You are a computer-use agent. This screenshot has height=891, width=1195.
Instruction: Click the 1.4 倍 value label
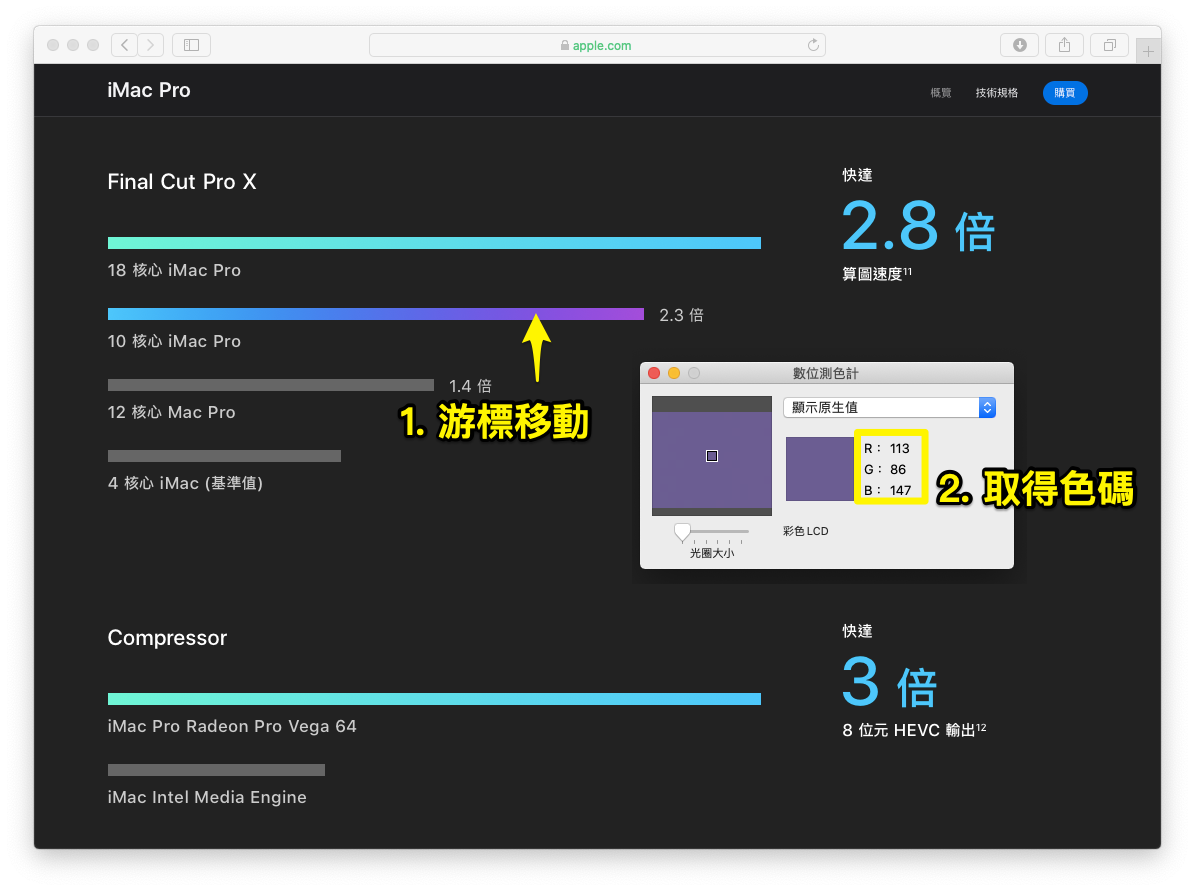tap(470, 386)
